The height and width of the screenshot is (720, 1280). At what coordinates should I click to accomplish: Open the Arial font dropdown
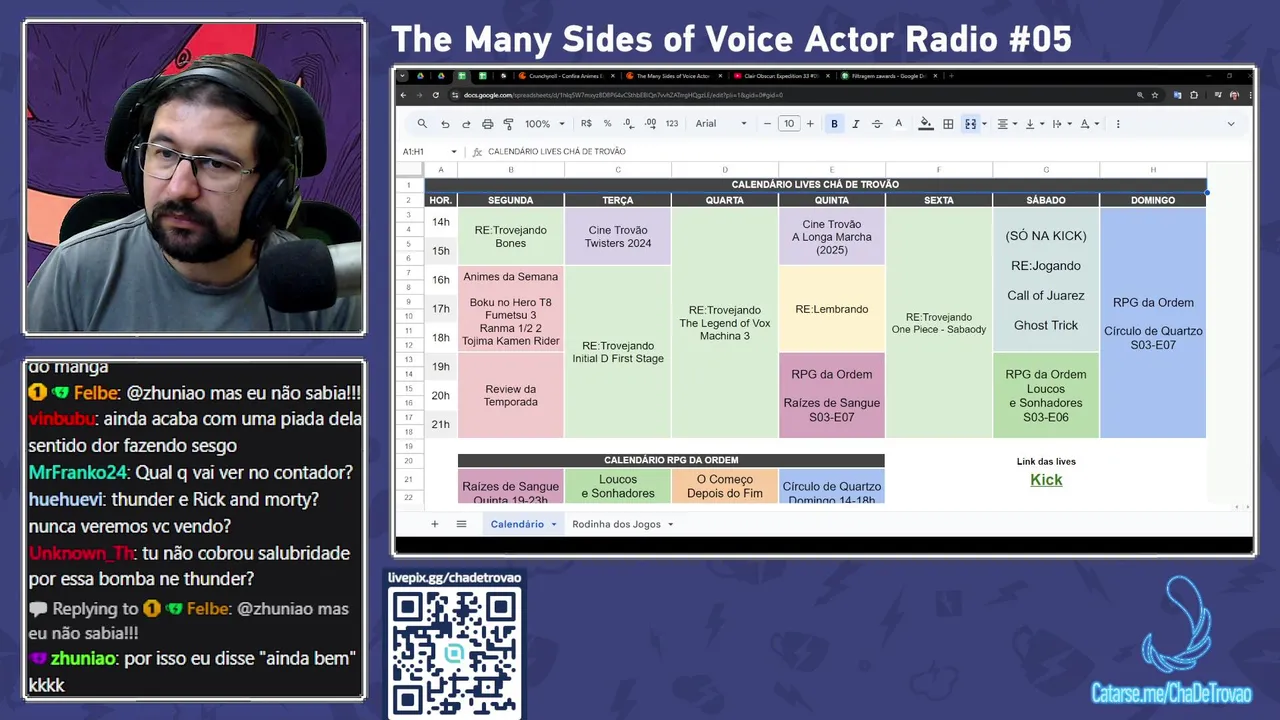point(721,124)
